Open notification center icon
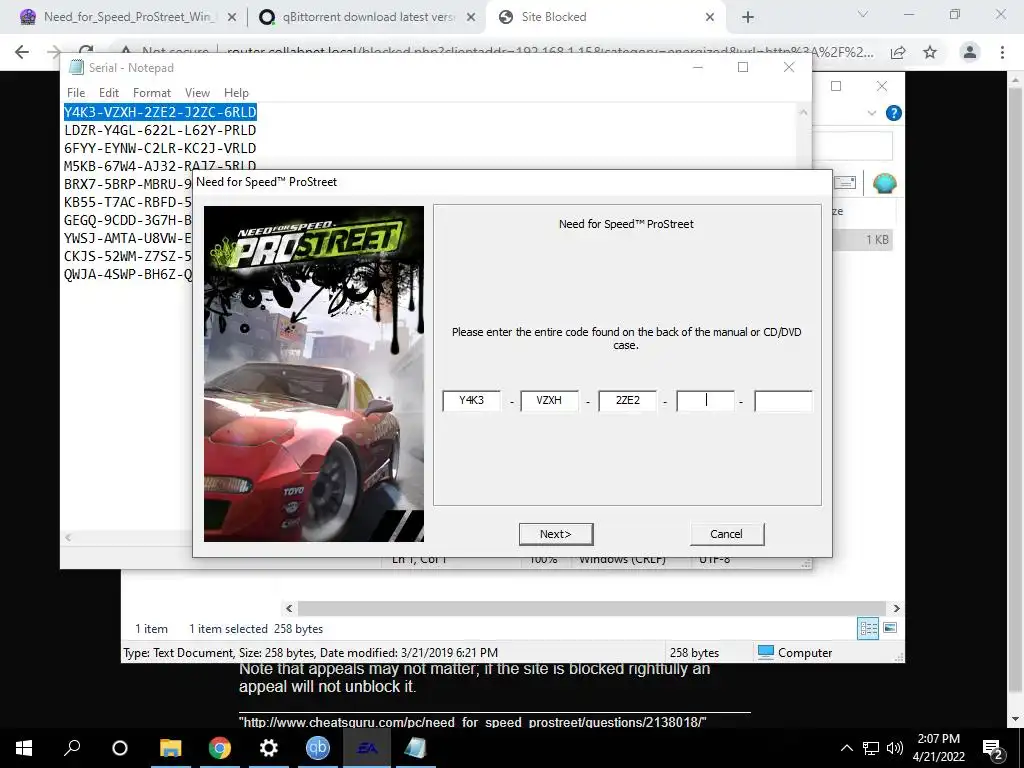The image size is (1024, 768). (992, 748)
